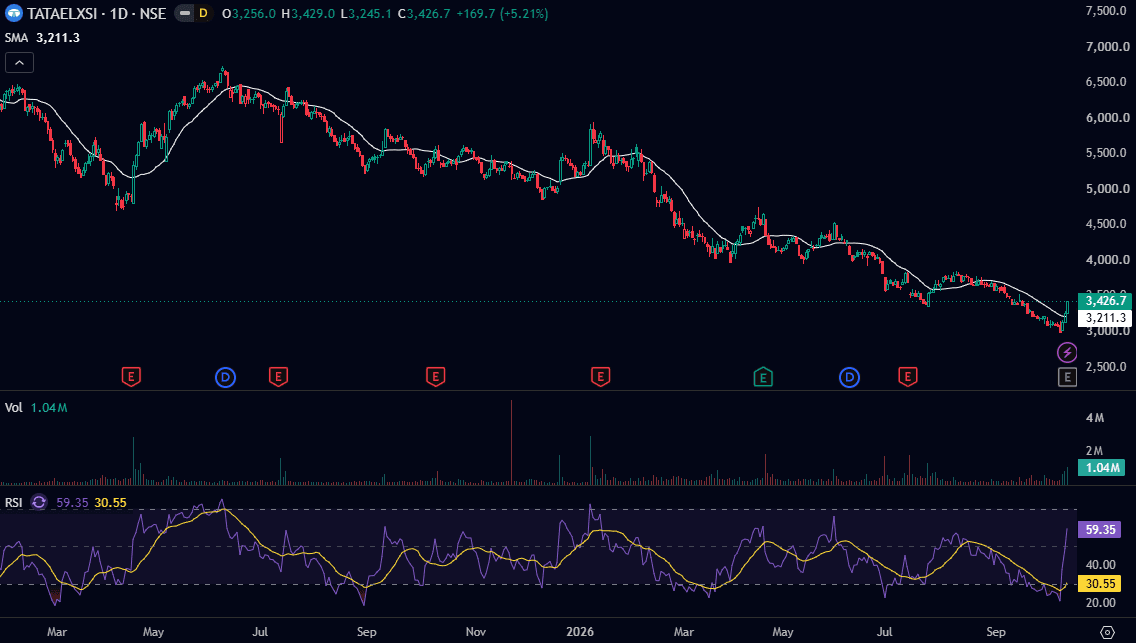
Task: Click the purple RSI legend value 59.35
Action: pyautogui.click(x=72, y=503)
